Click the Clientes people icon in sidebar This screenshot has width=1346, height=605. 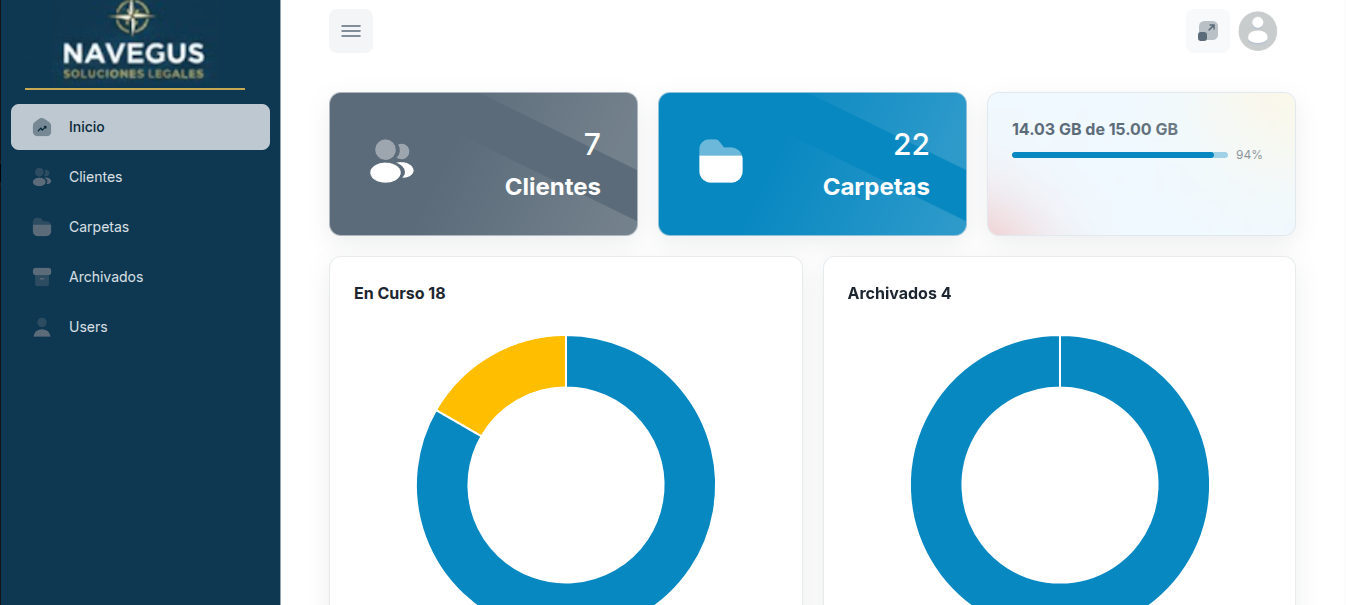42,177
